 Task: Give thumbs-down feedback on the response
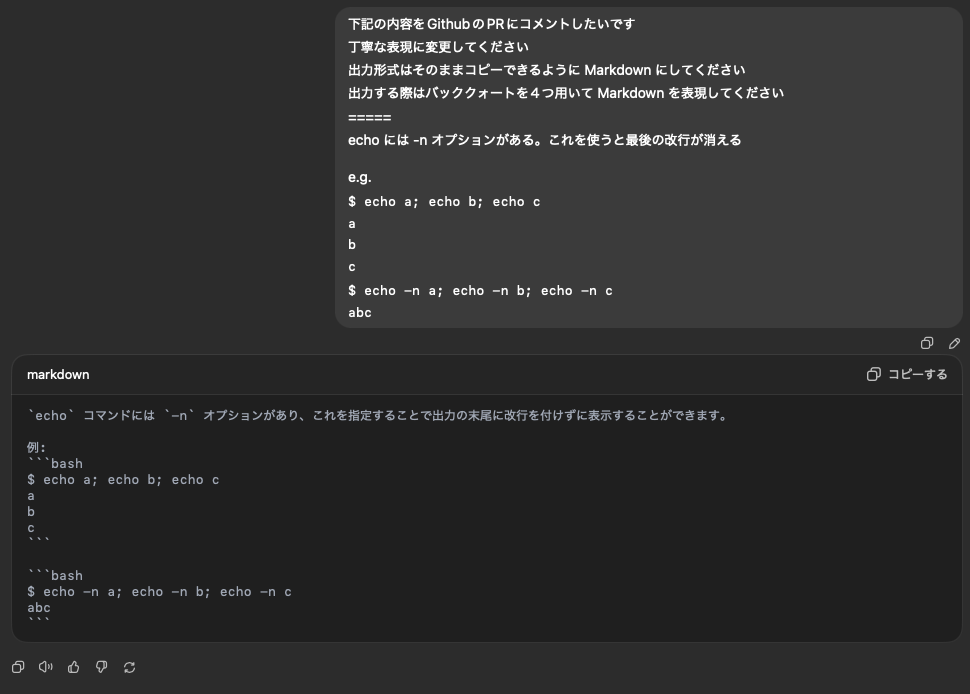[x=100, y=667]
